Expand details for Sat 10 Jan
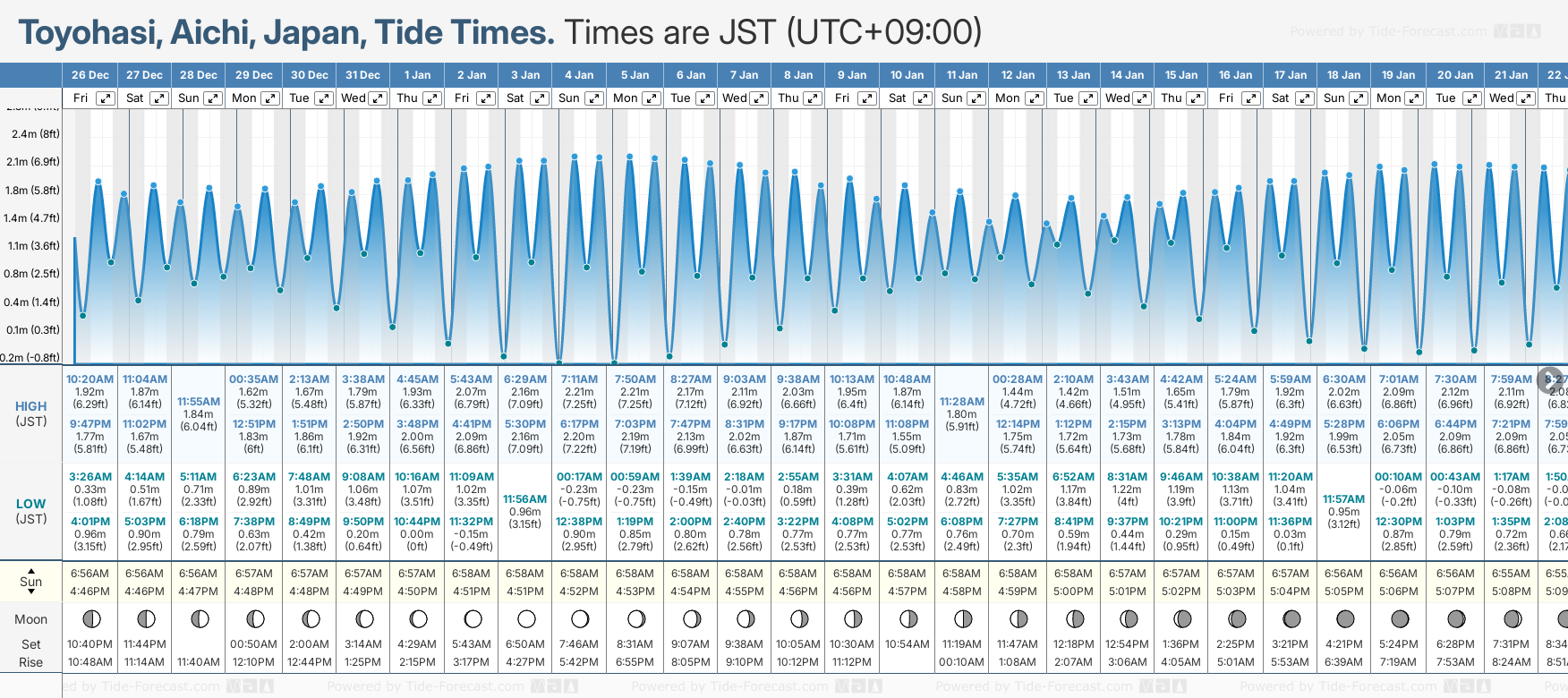The width and height of the screenshot is (1568, 698). coord(922,98)
